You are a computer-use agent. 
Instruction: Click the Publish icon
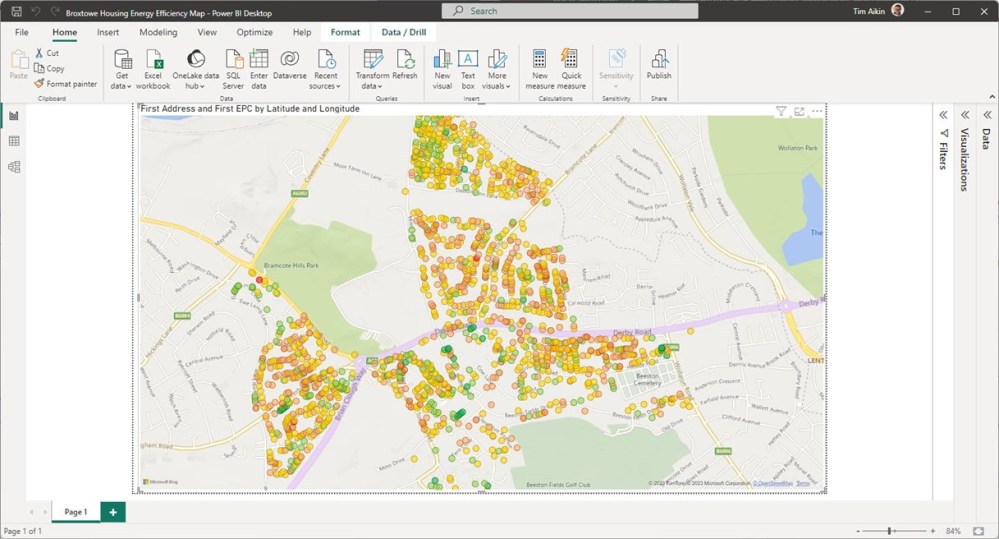click(659, 59)
